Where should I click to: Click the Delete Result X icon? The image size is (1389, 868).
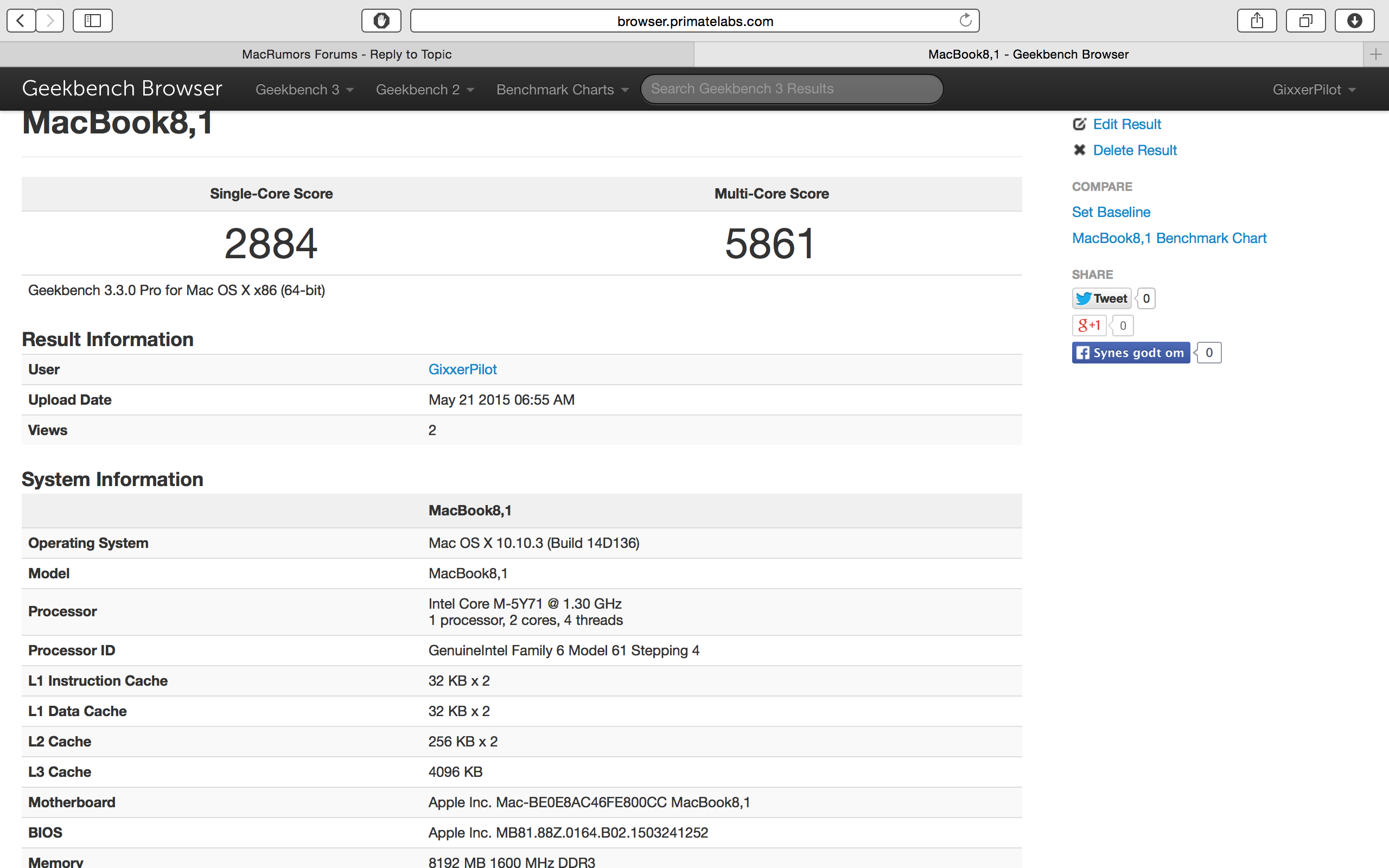(1080, 150)
